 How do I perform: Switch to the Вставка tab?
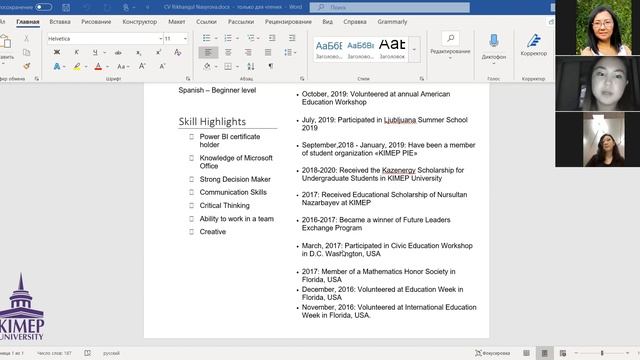click(x=60, y=22)
